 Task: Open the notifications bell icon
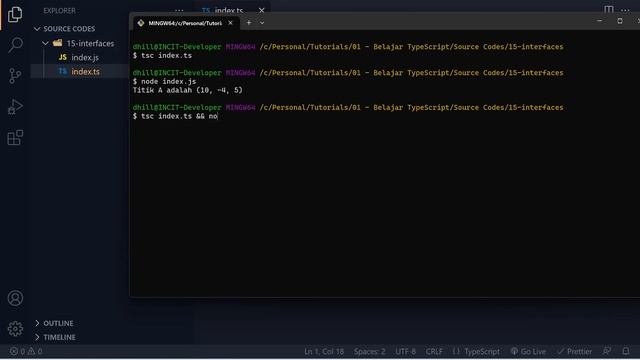[x=626, y=351]
